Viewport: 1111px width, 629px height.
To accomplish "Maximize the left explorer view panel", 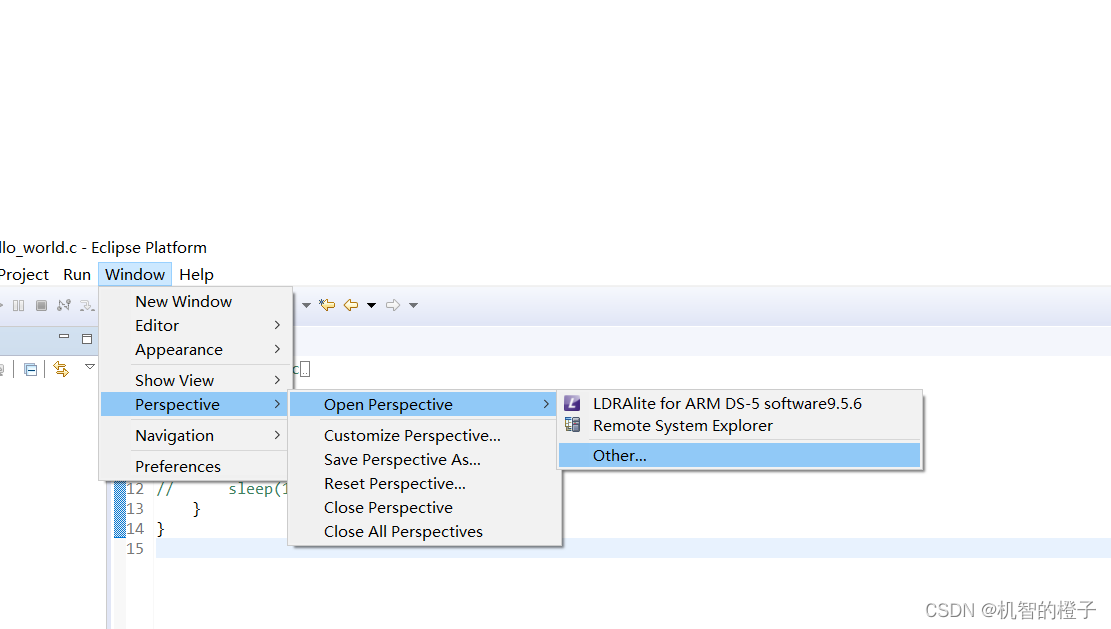I will (x=87, y=339).
